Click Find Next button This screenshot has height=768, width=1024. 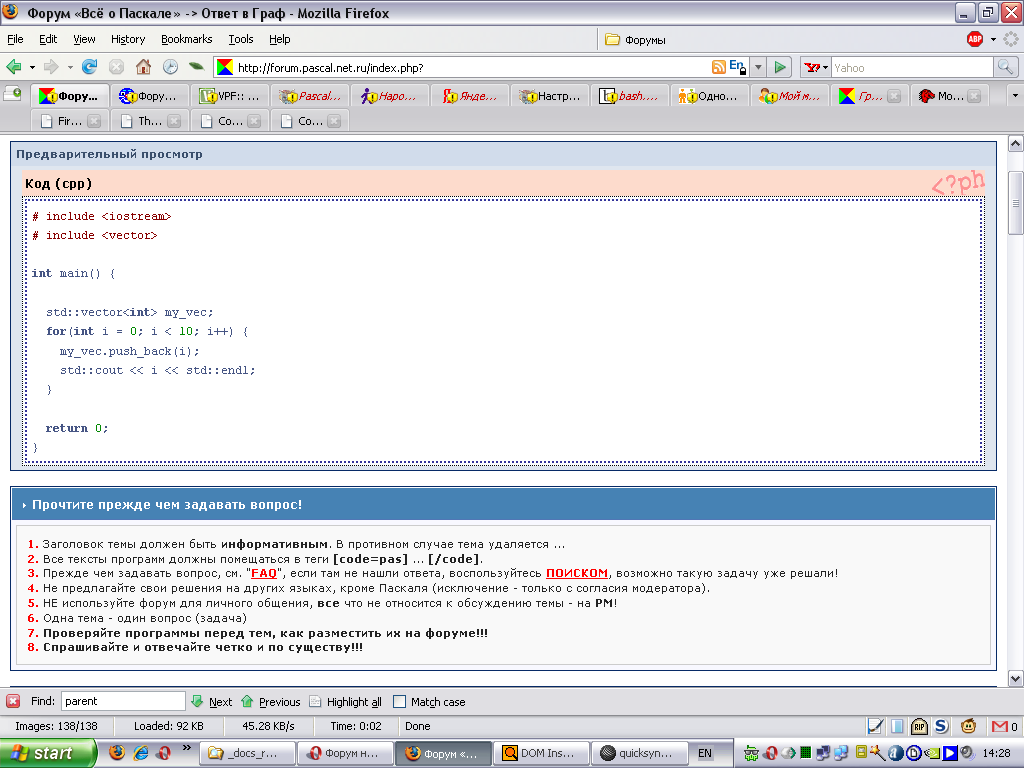click(x=212, y=702)
